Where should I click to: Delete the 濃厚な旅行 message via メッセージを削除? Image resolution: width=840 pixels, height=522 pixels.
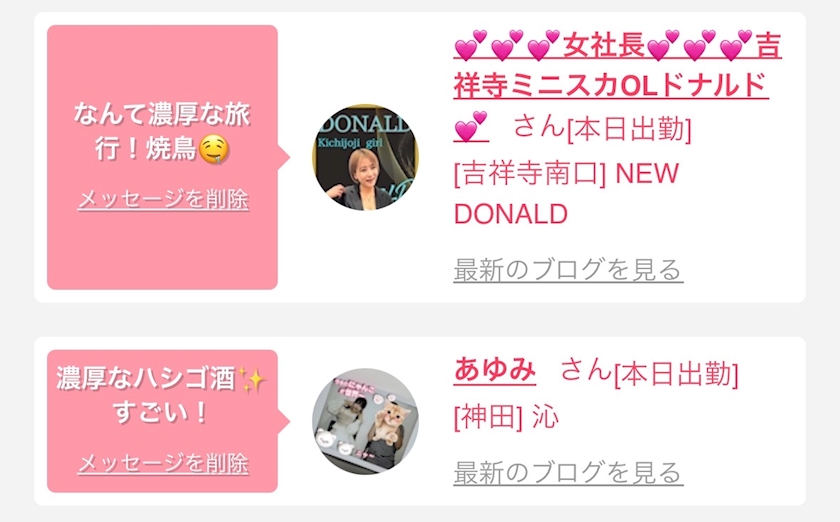[163, 199]
